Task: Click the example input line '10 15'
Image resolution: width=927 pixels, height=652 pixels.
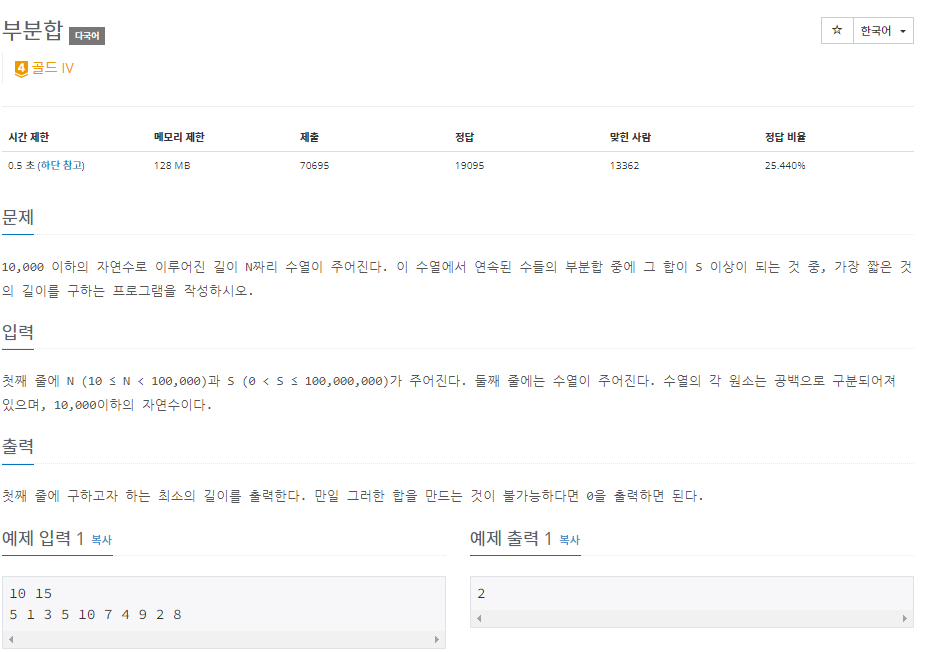Action: [31, 593]
